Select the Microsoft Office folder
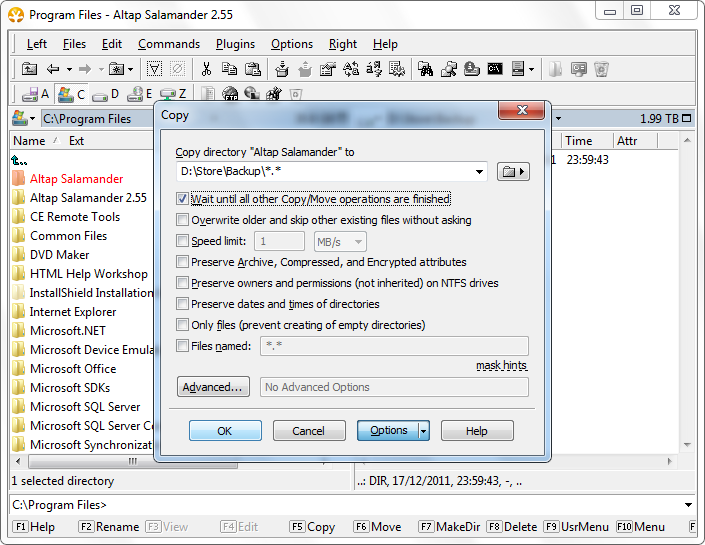The height and width of the screenshot is (545, 705). coord(73,369)
